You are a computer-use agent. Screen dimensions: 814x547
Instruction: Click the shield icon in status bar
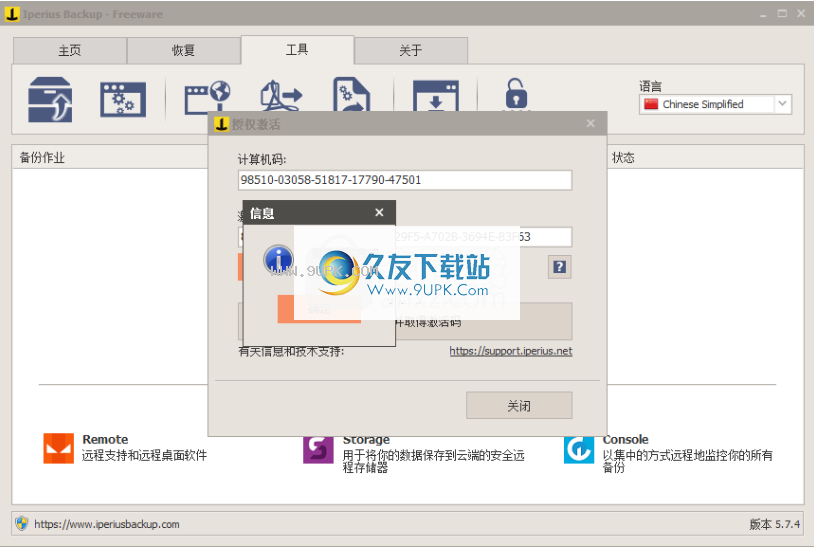(x=22, y=523)
